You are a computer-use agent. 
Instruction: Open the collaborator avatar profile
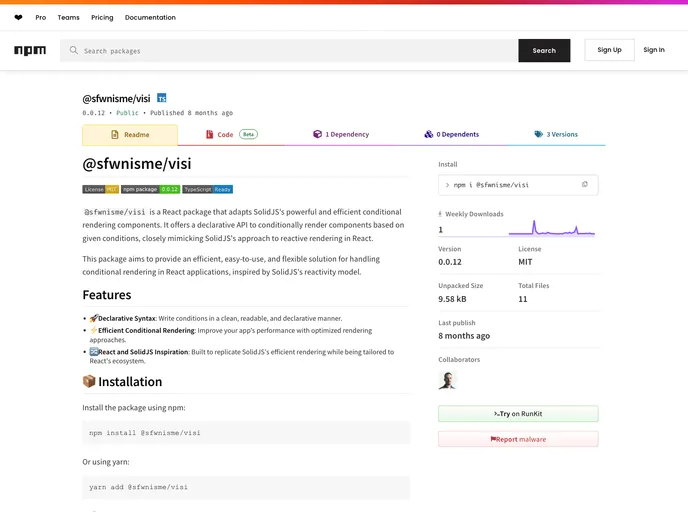tap(447, 380)
